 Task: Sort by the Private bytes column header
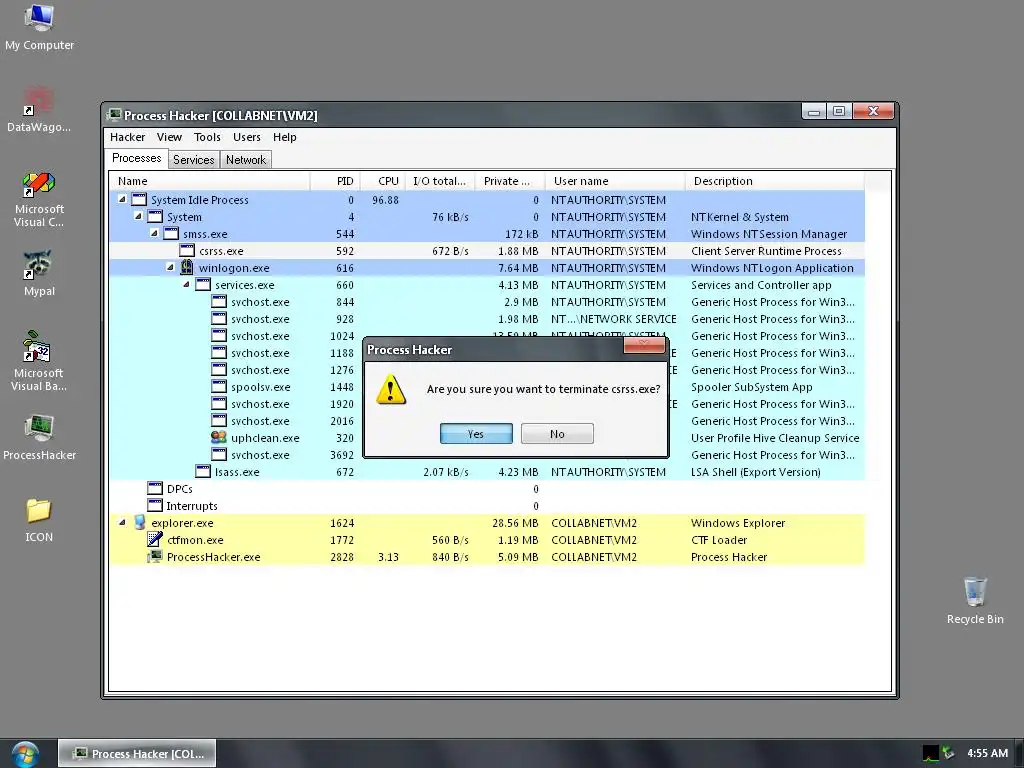click(510, 181)
